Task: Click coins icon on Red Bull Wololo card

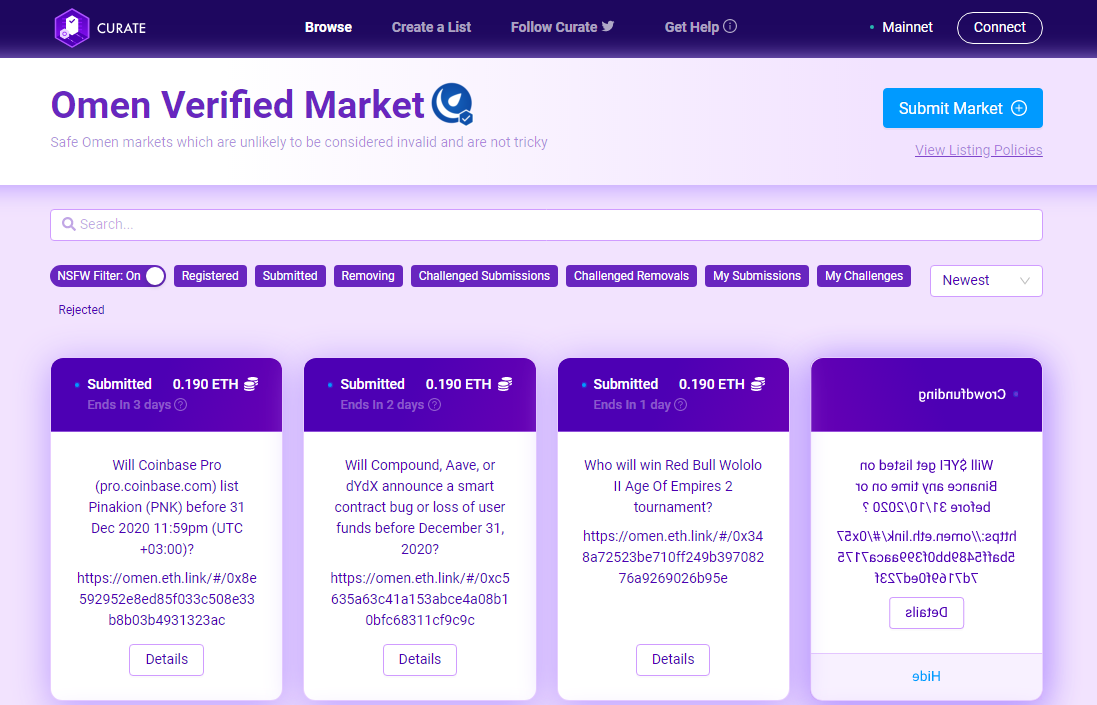Action: [x=758, y=384]
